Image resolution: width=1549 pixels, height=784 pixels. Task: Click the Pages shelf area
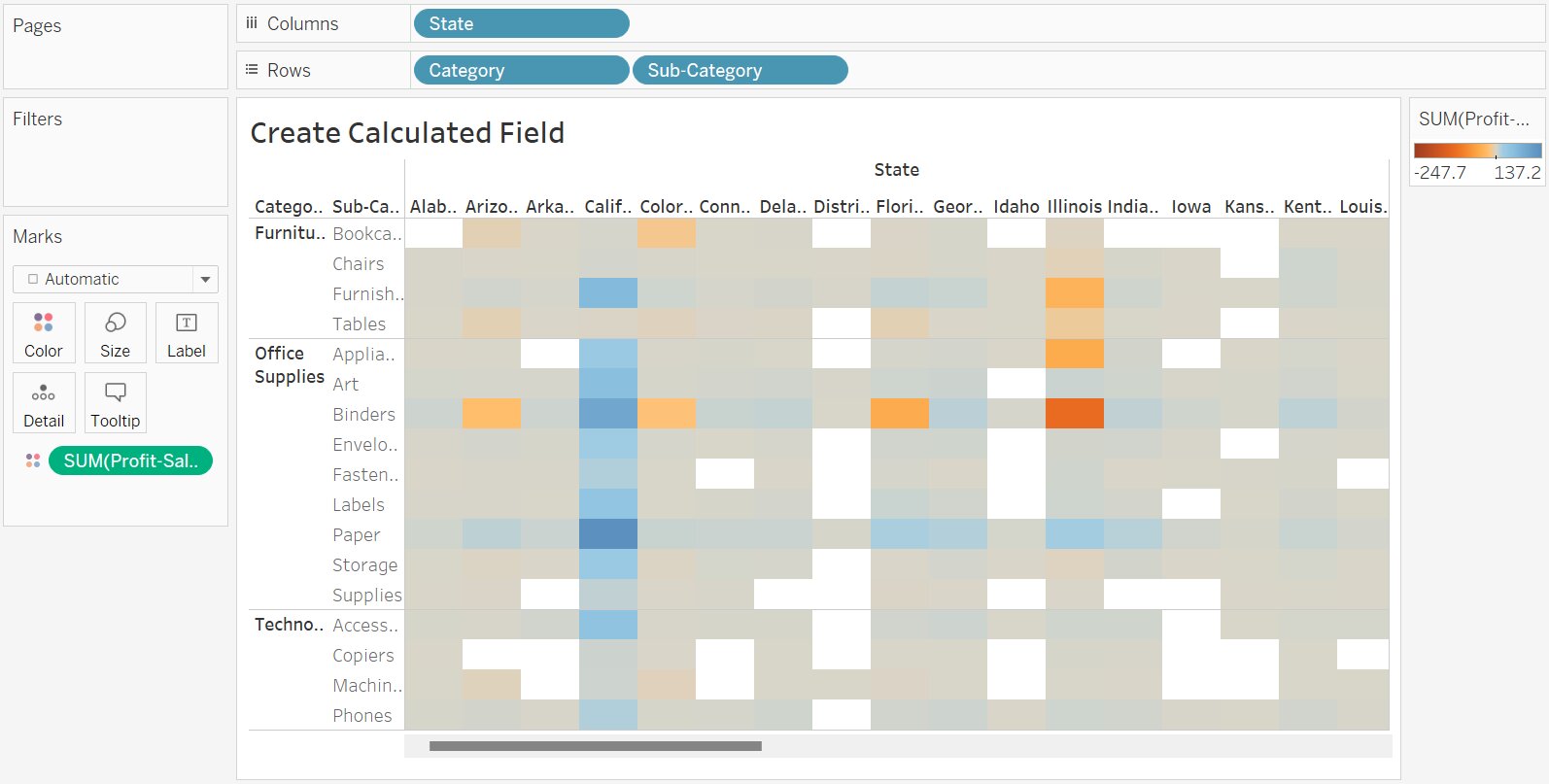coord(115,44)
